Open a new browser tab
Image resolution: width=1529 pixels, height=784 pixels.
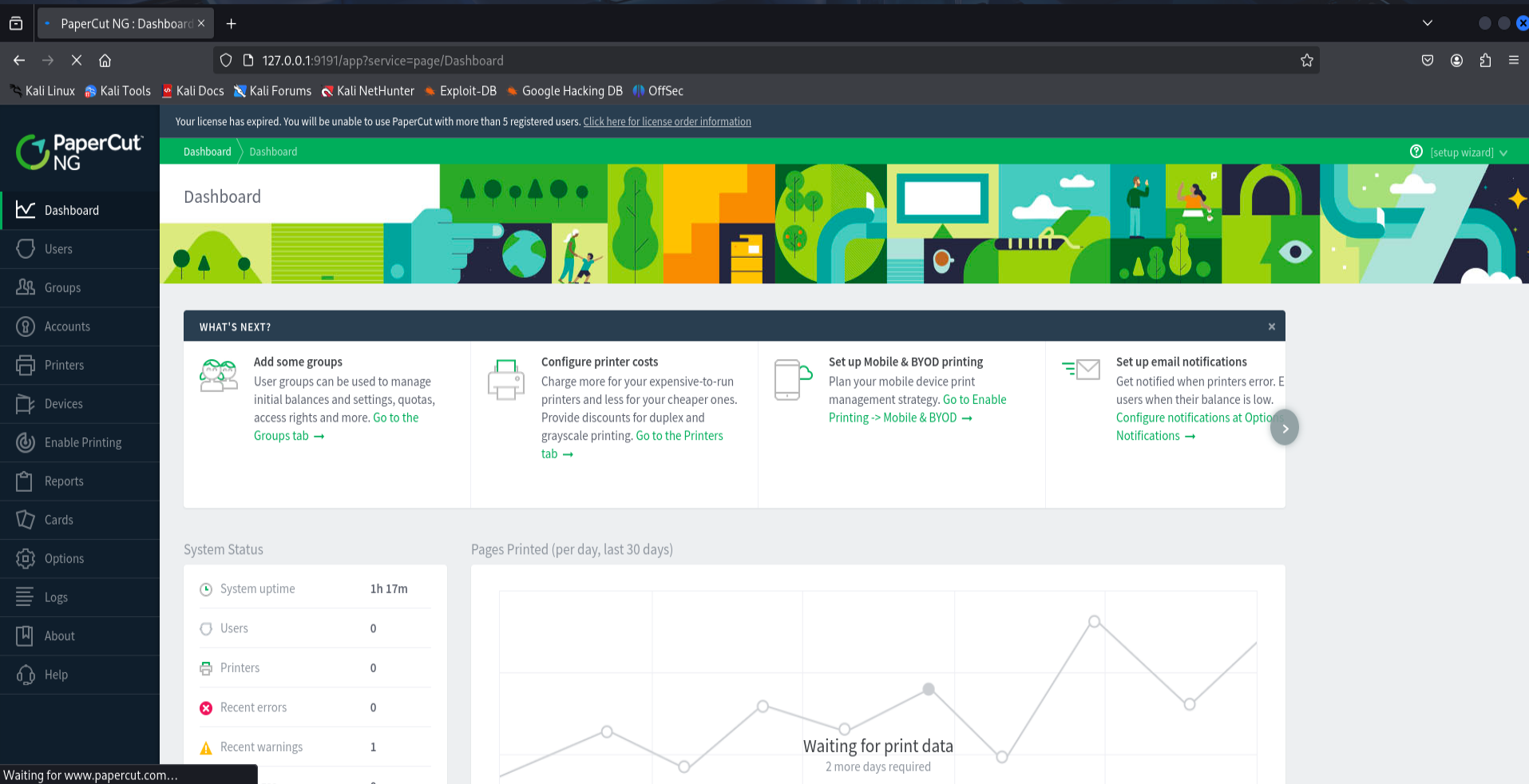tap(231, 24)
